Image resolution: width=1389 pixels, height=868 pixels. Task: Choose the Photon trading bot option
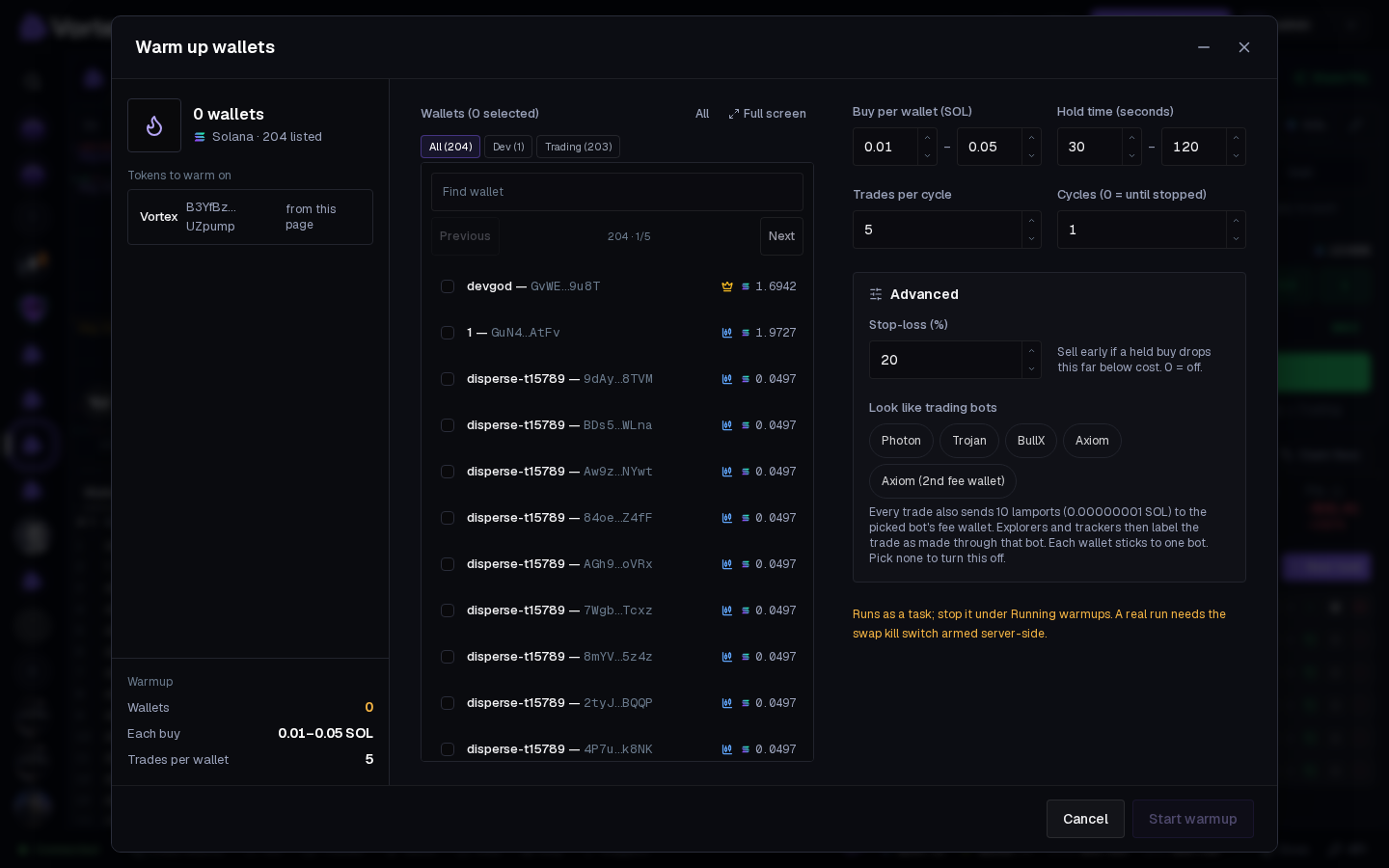pos(901,441)
